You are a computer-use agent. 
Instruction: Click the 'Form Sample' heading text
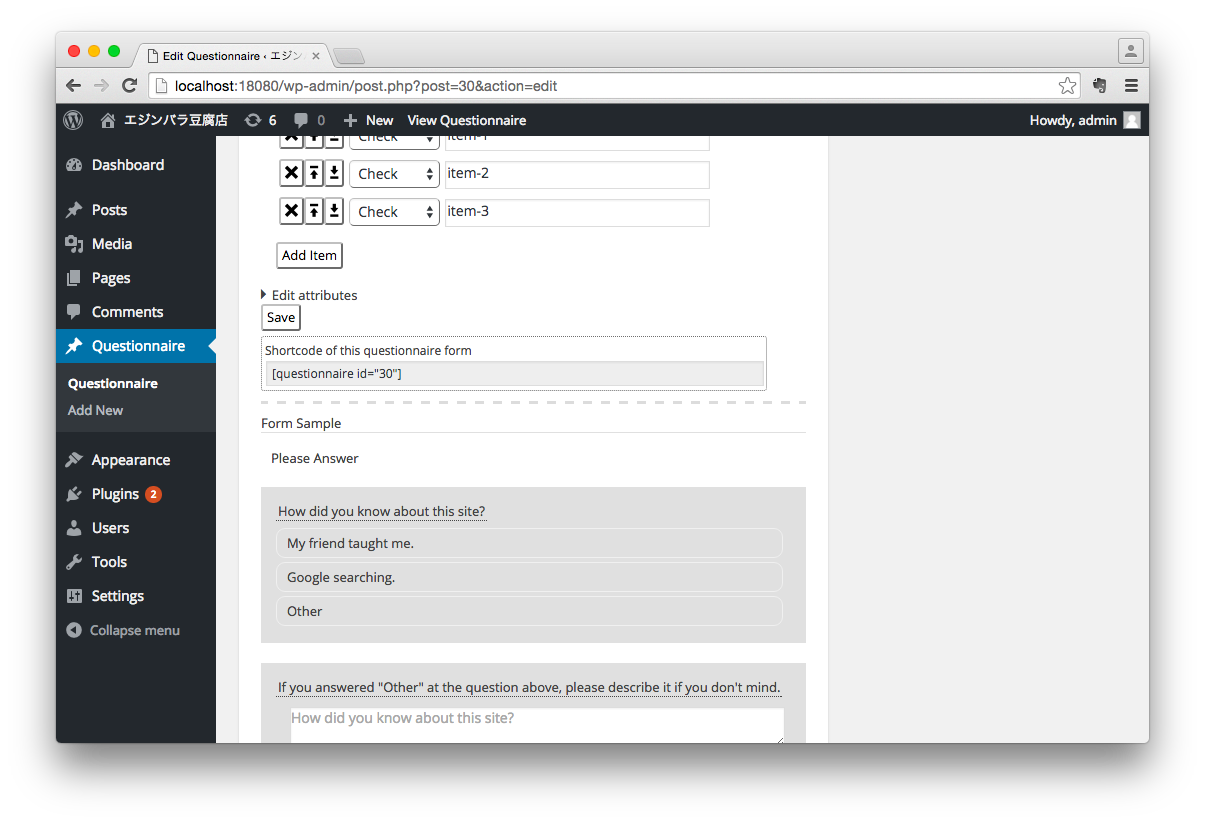(x=301, y=423)
